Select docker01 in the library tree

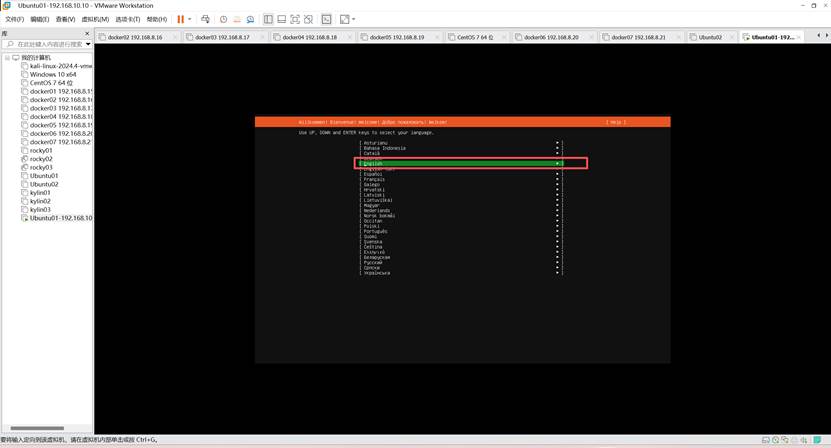(x=60, y=91)
